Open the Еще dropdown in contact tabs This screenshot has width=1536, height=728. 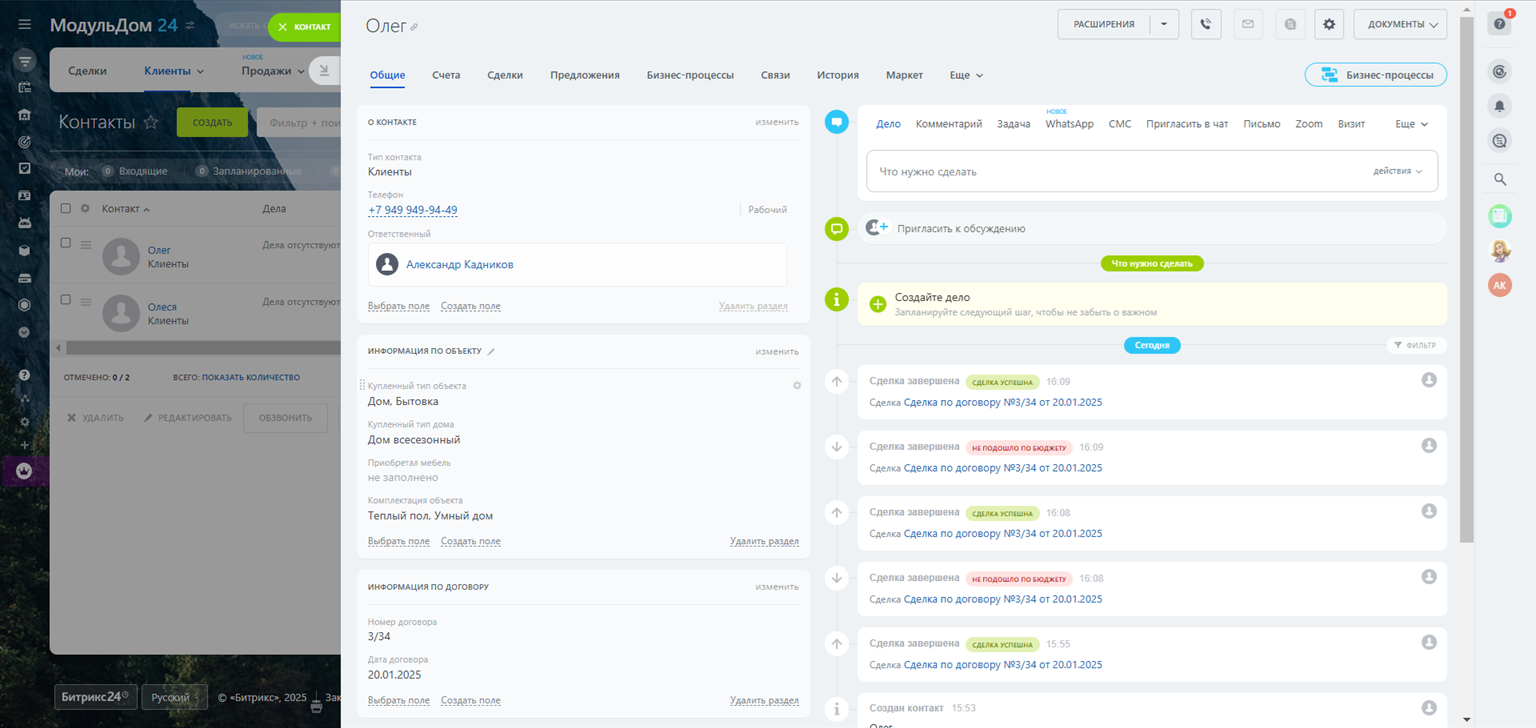pos(966,75)
